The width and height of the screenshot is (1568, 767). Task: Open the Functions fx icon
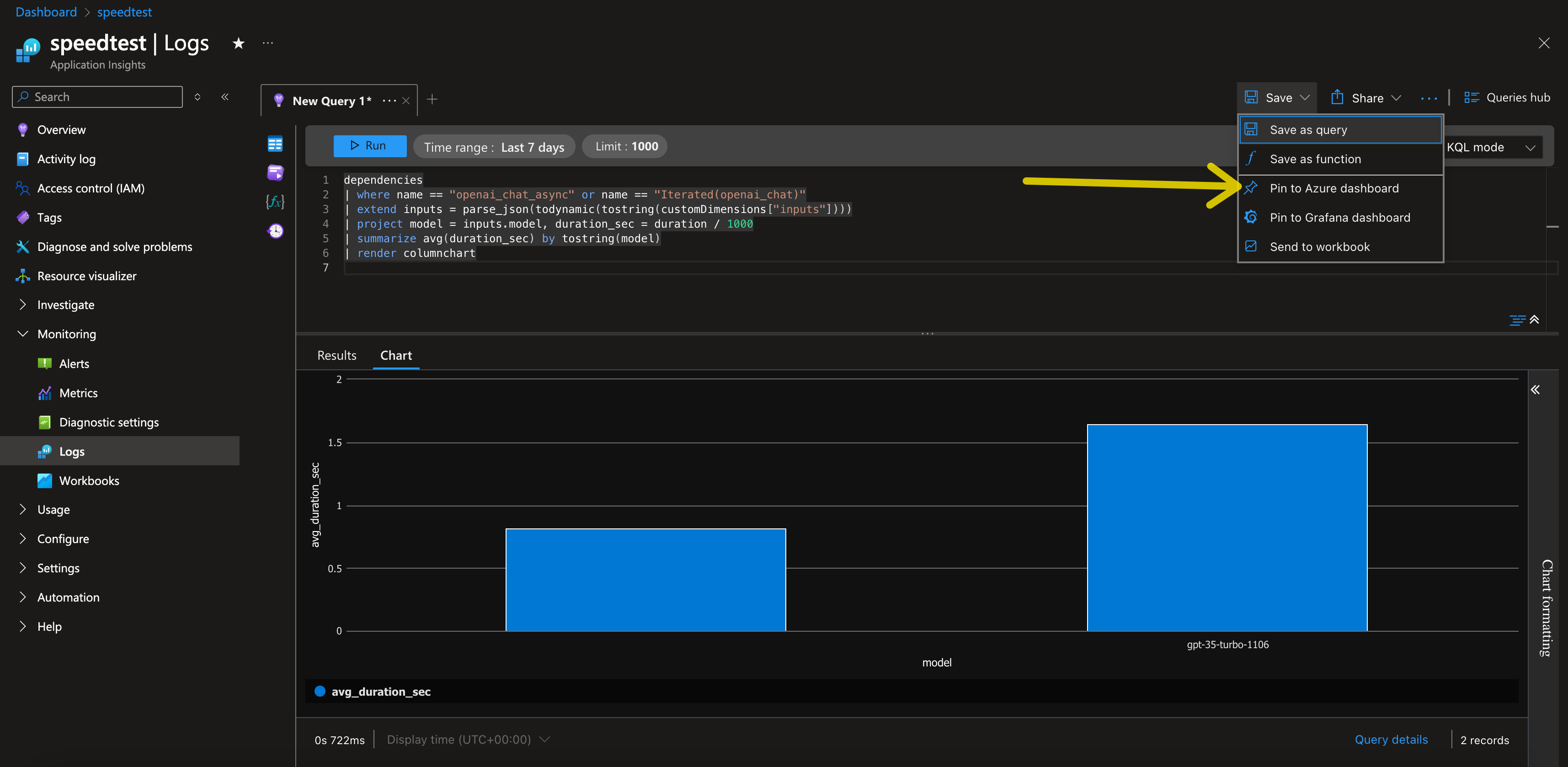point(275,202)
